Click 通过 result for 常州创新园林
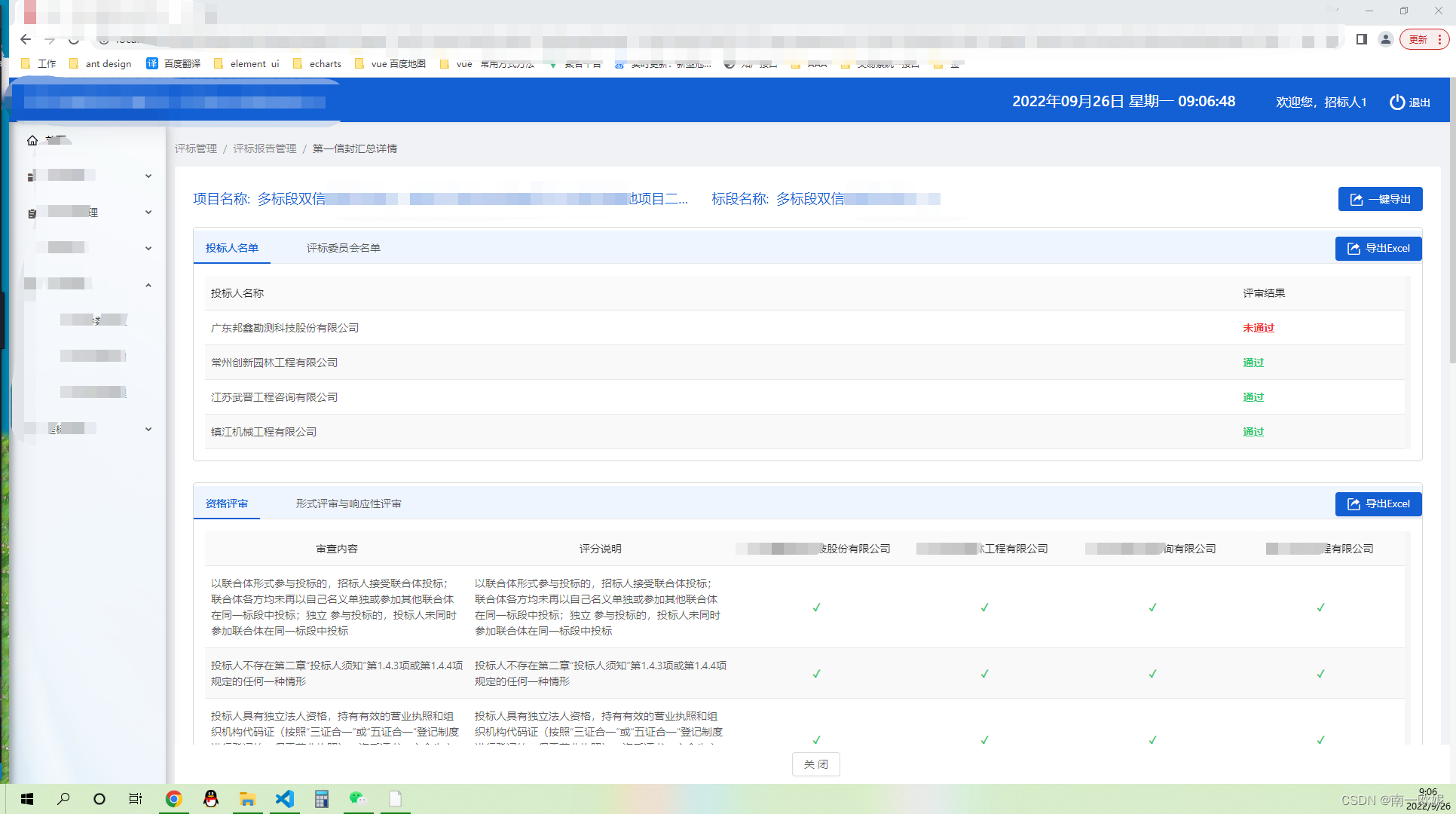The image size is (1456, 814). click(1253, 363)
